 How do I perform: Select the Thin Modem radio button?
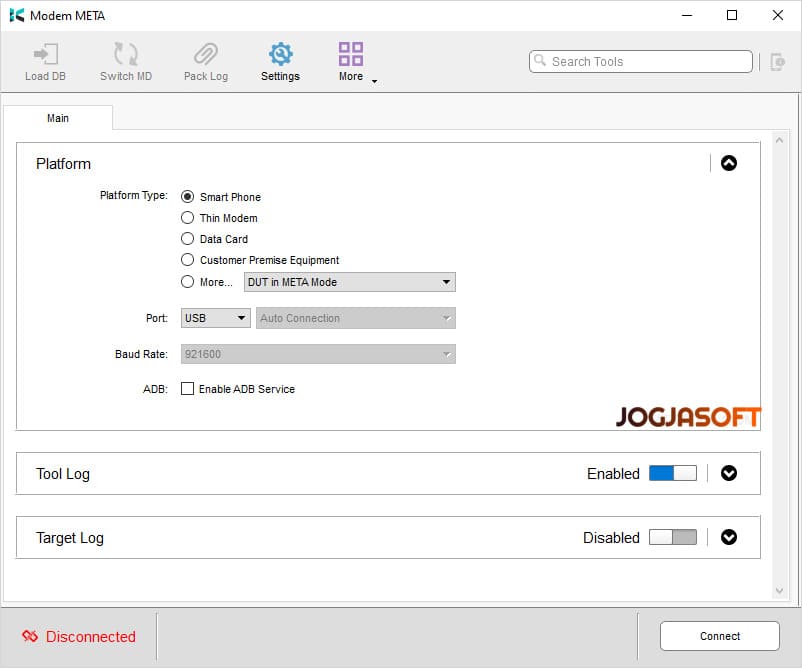(x=187, y=218)
